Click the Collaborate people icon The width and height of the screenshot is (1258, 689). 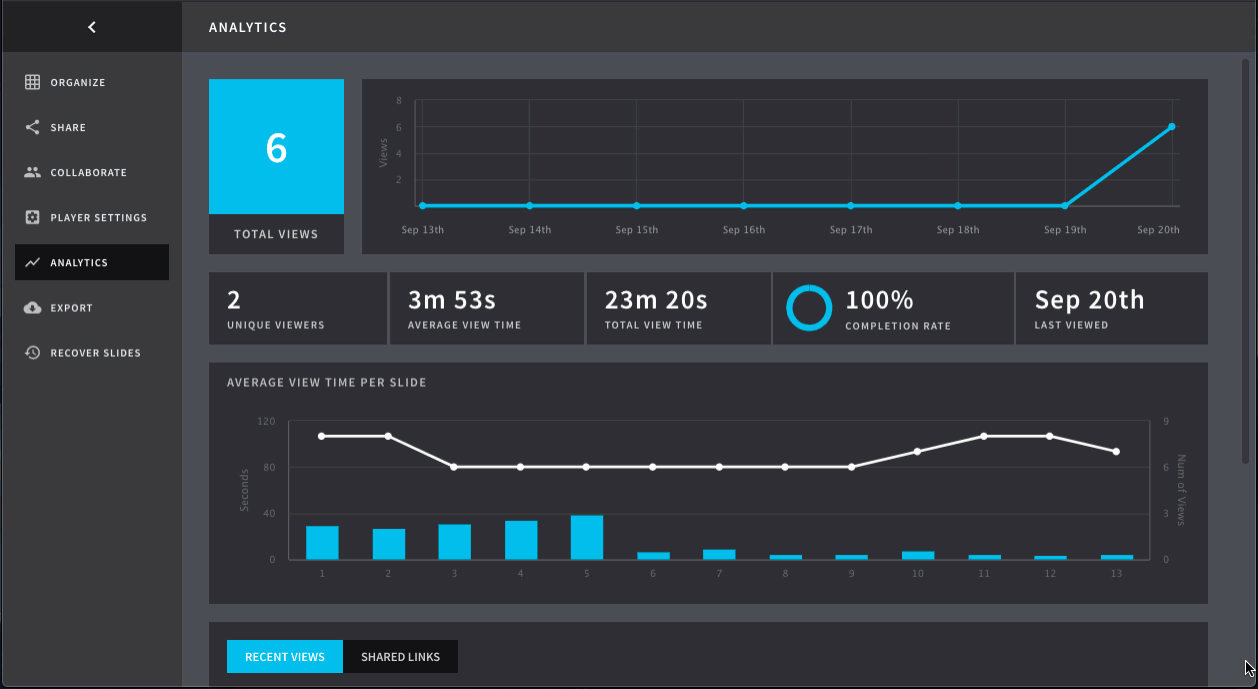pos(32,172)
